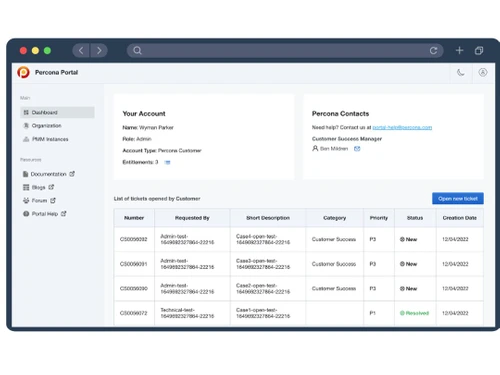The height and width of the screenshot is (375, 500).
Task: Click the PMM Instances icon
Action: (x=26, y=139)
